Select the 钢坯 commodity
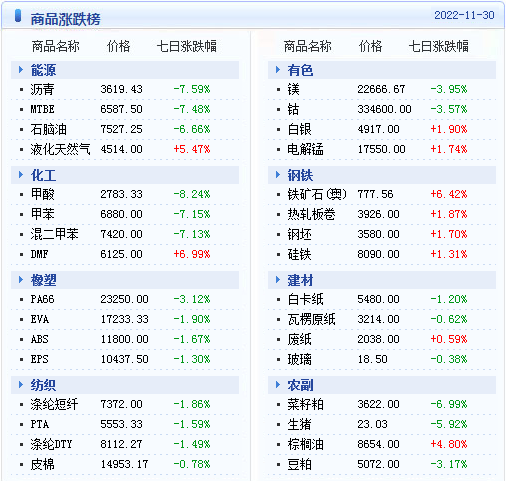506x481 pixels. point(299,234)
